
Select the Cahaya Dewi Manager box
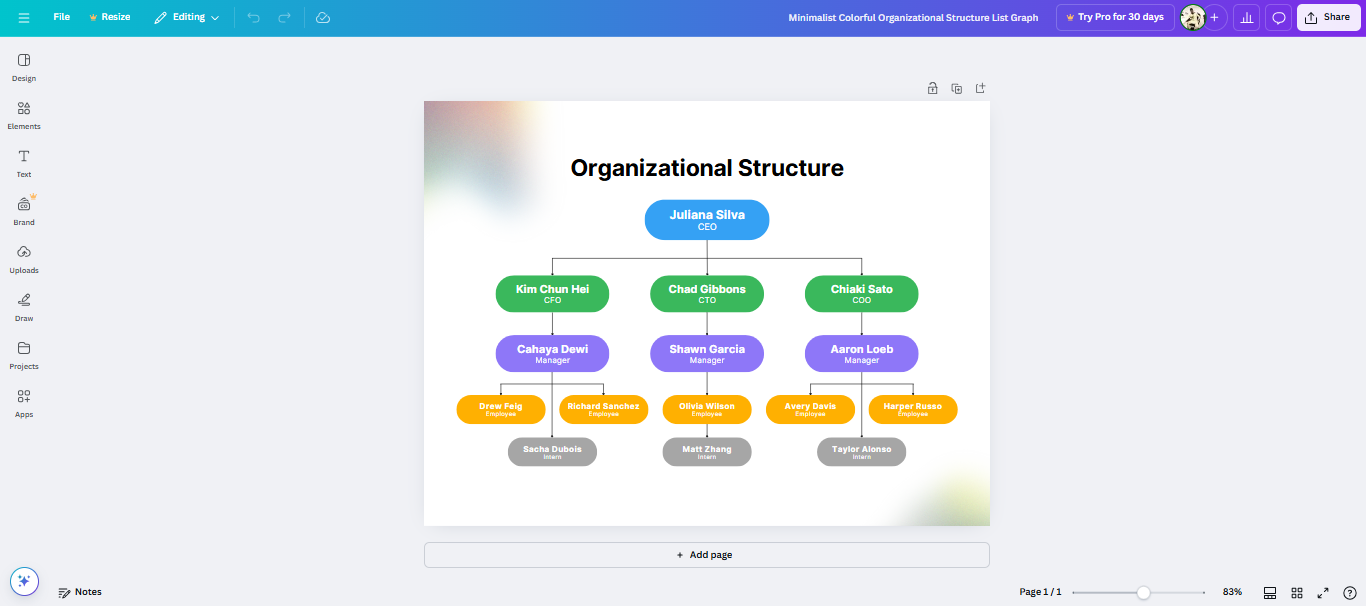[x=552, y=354]
